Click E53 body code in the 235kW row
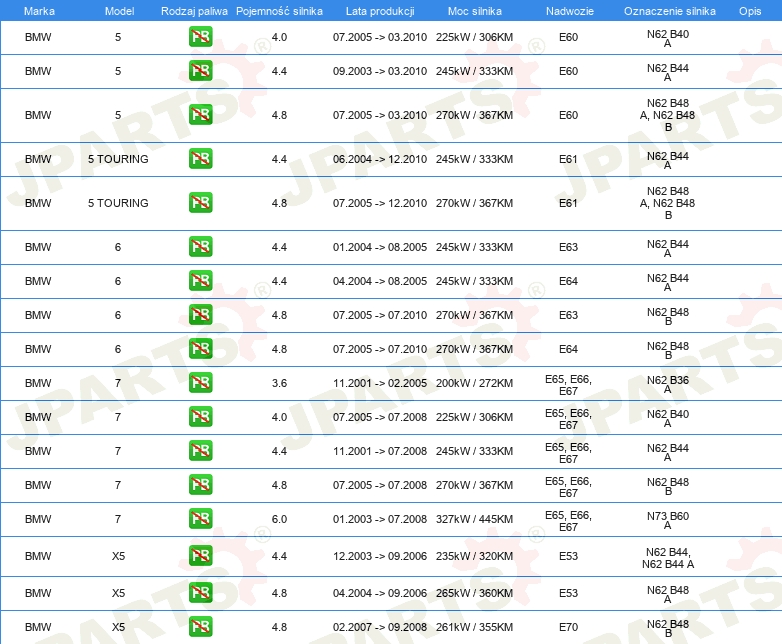 click(568, 555)
